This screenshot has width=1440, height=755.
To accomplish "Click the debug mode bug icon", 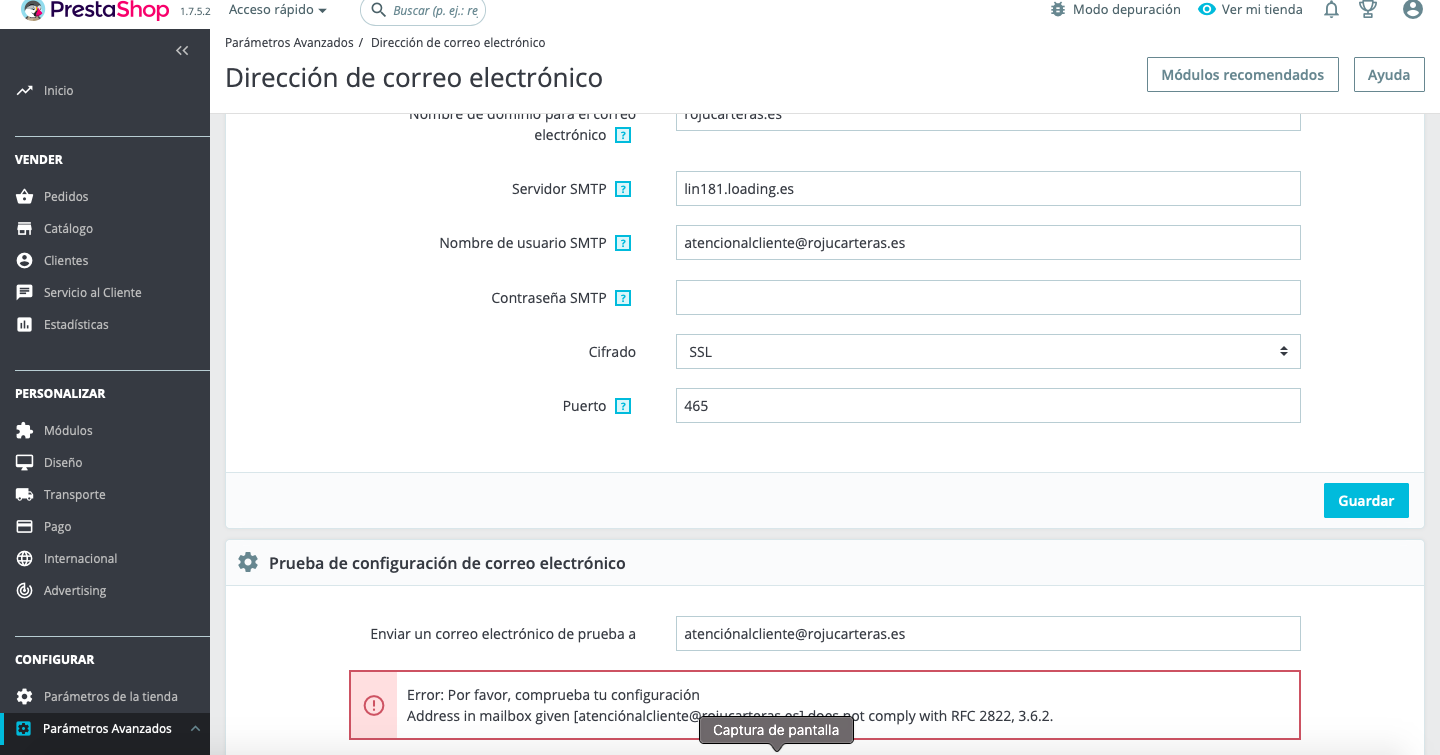I will click(1058, 10).
